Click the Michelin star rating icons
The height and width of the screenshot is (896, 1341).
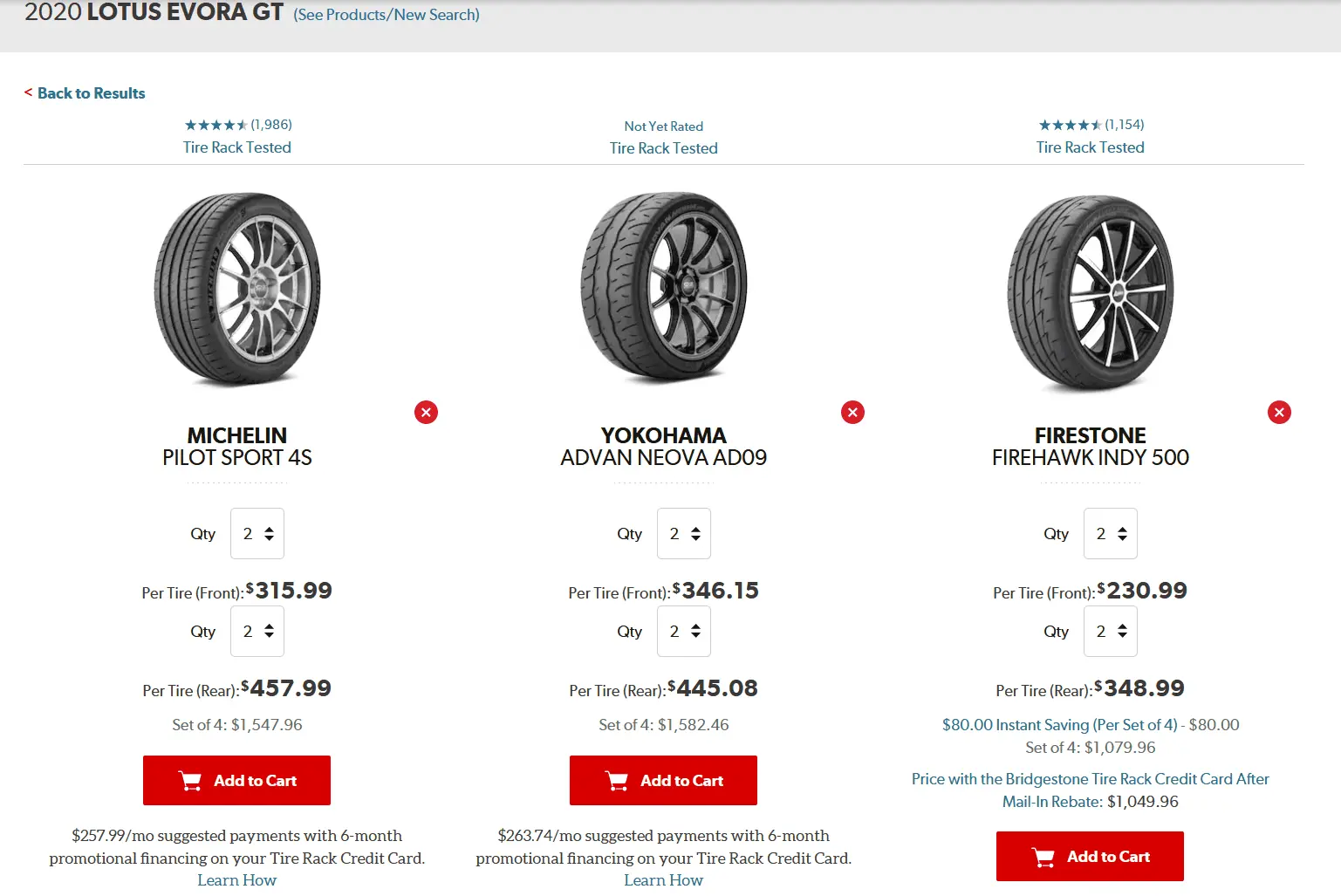click(x=216, y=125)
